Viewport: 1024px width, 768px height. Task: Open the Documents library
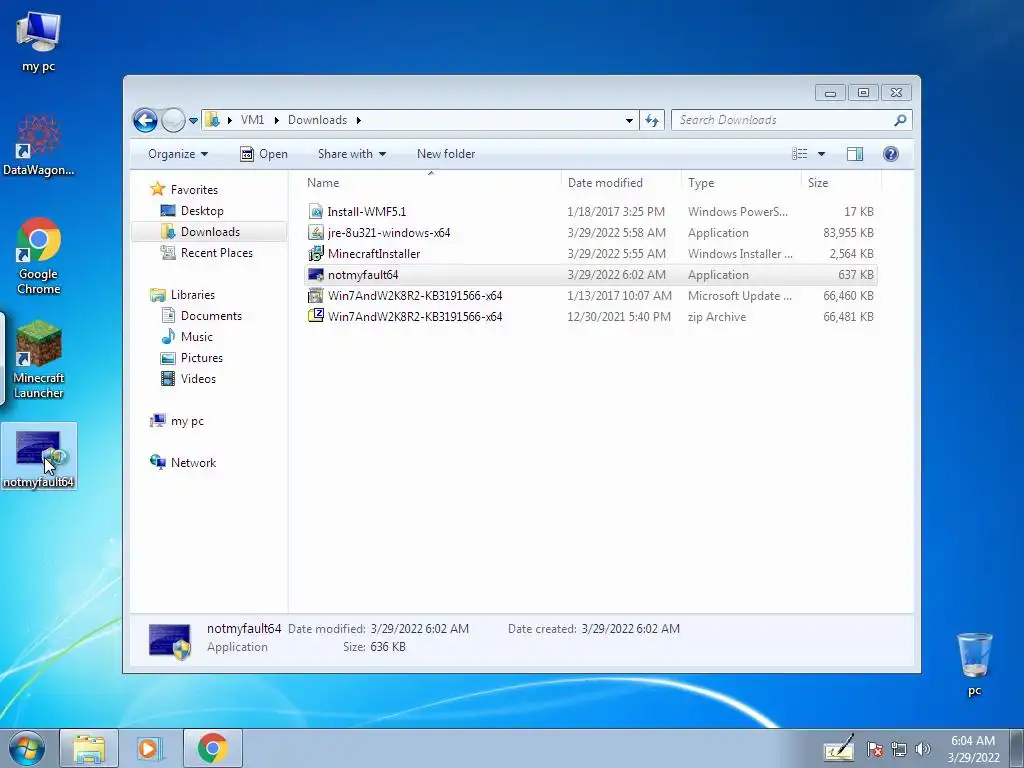pyautogui.click(x=211, y=315)
